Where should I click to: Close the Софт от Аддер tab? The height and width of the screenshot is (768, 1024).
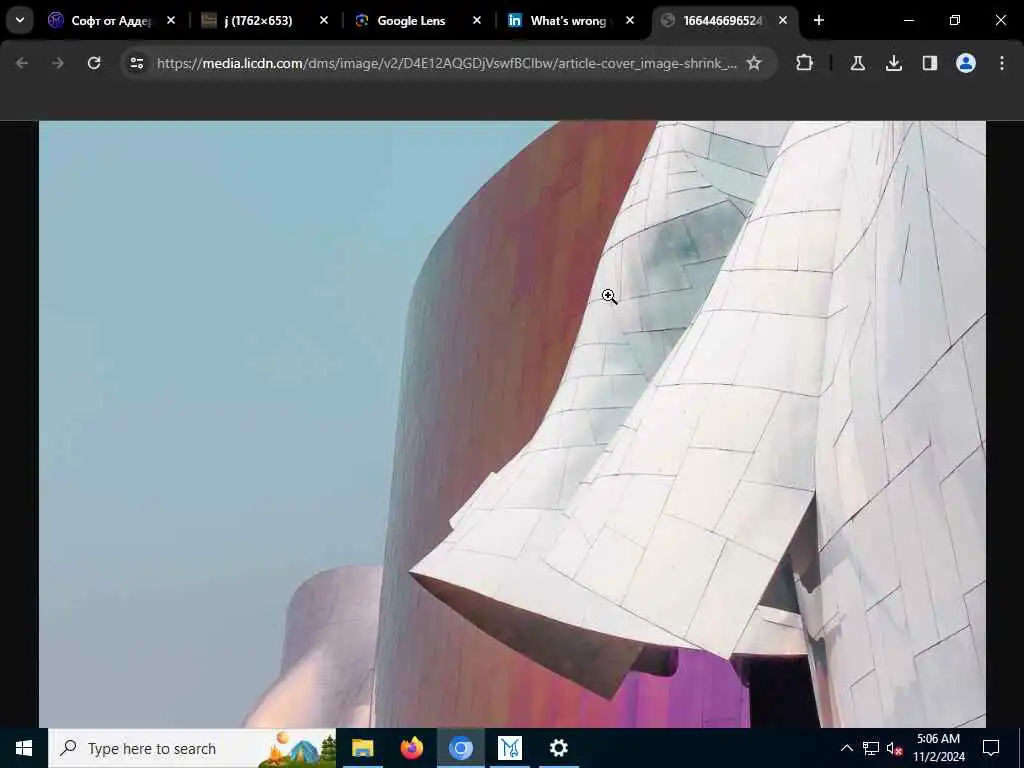pos(170,20)
